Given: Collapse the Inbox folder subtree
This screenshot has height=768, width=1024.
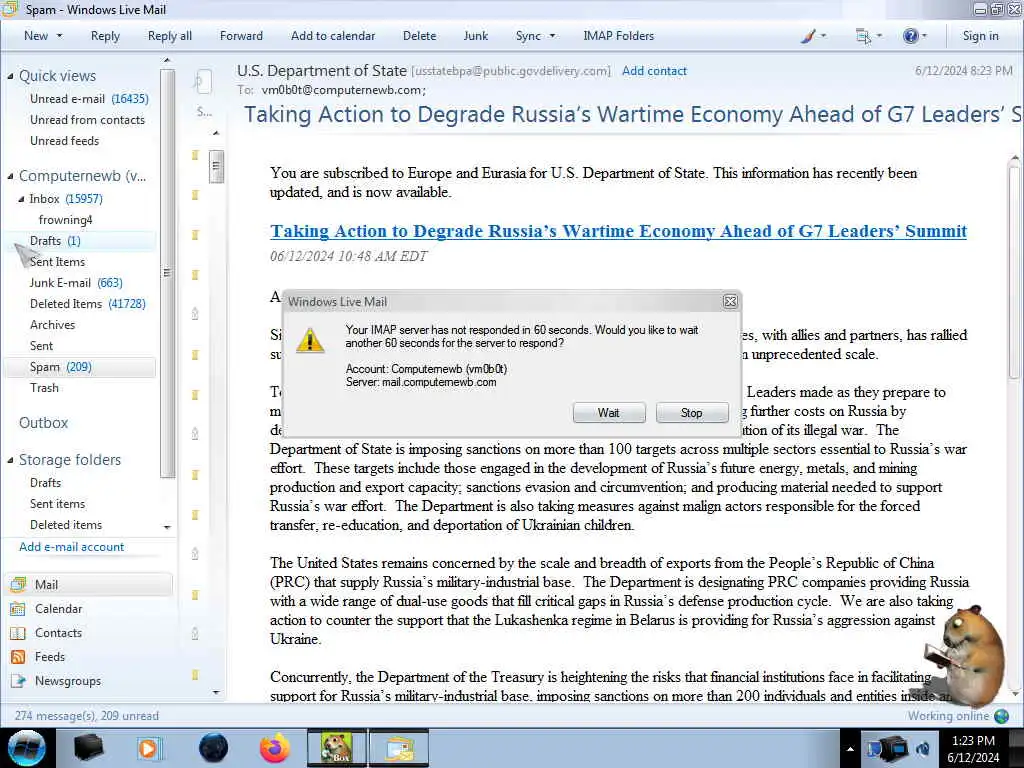Looking at the screenshot, I should [x=21, y=199].
